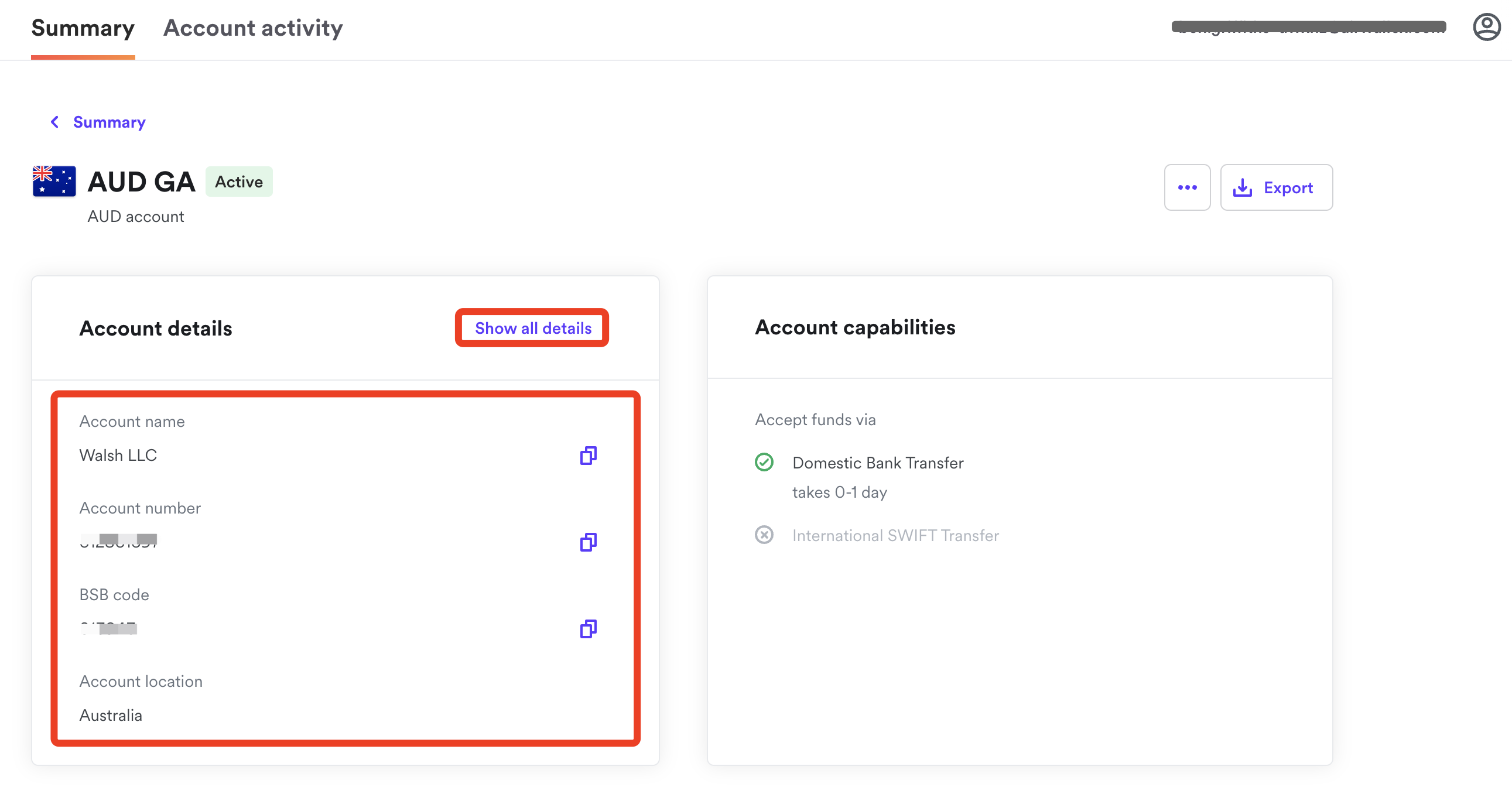The height and width of the screenshot is (787, 1512).
Task: Click the Summary breadcrumb link
Action: (109, 122)
